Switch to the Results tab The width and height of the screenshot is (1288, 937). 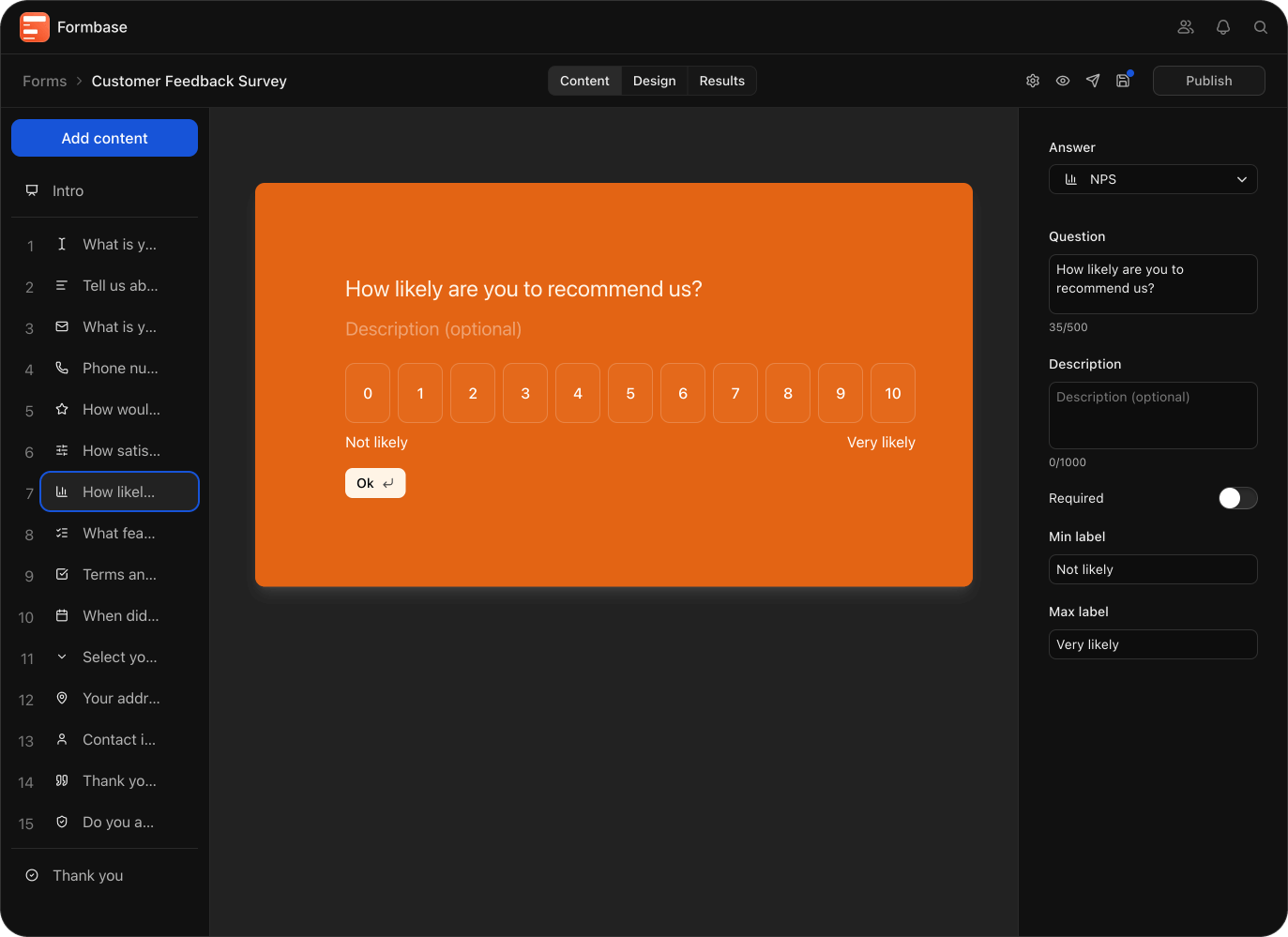[721, 81]
